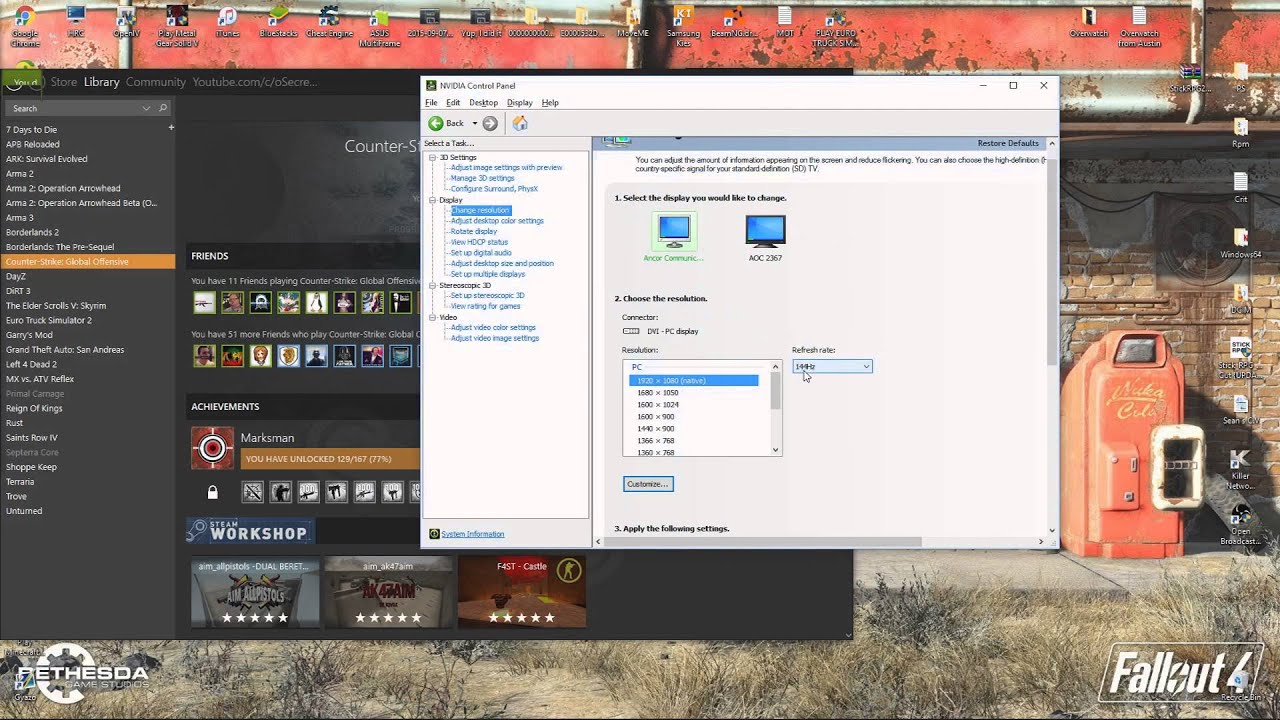Select the 1680 × 1050 resolution
1280x720 pixels.
[658, 393]
